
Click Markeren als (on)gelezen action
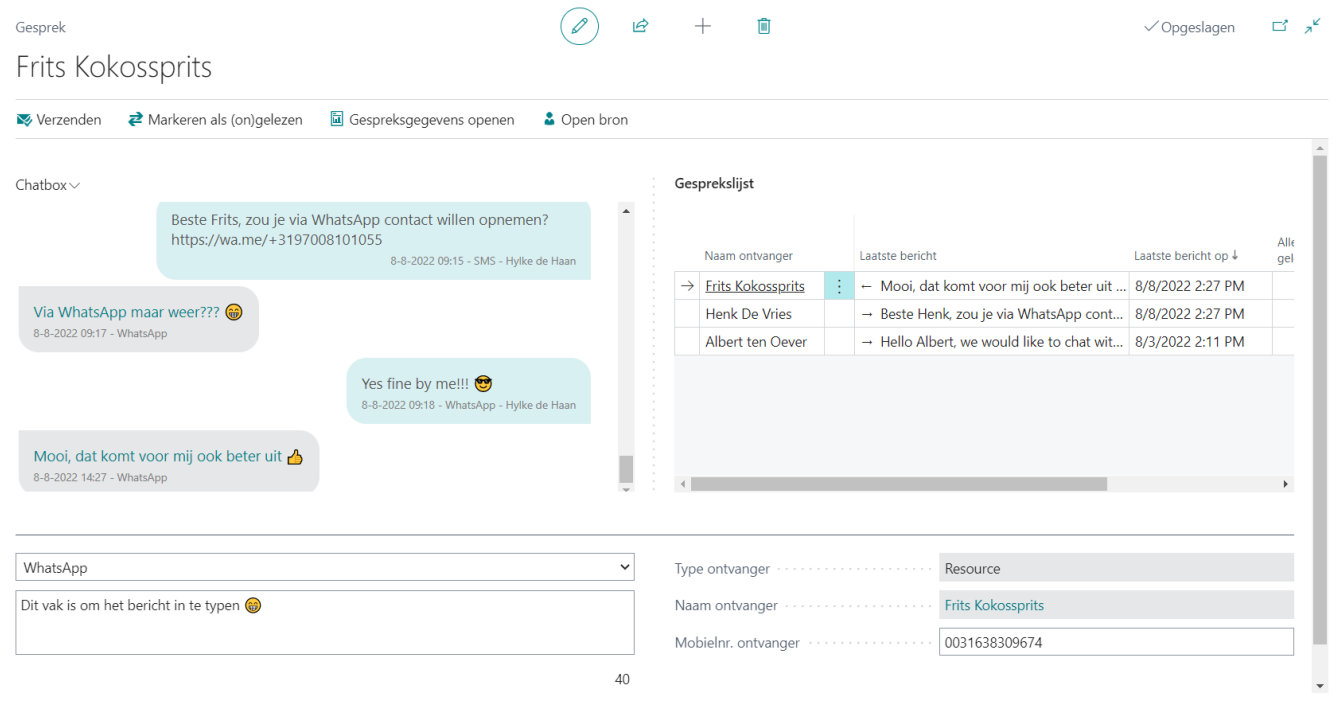[x=215, y=120]
